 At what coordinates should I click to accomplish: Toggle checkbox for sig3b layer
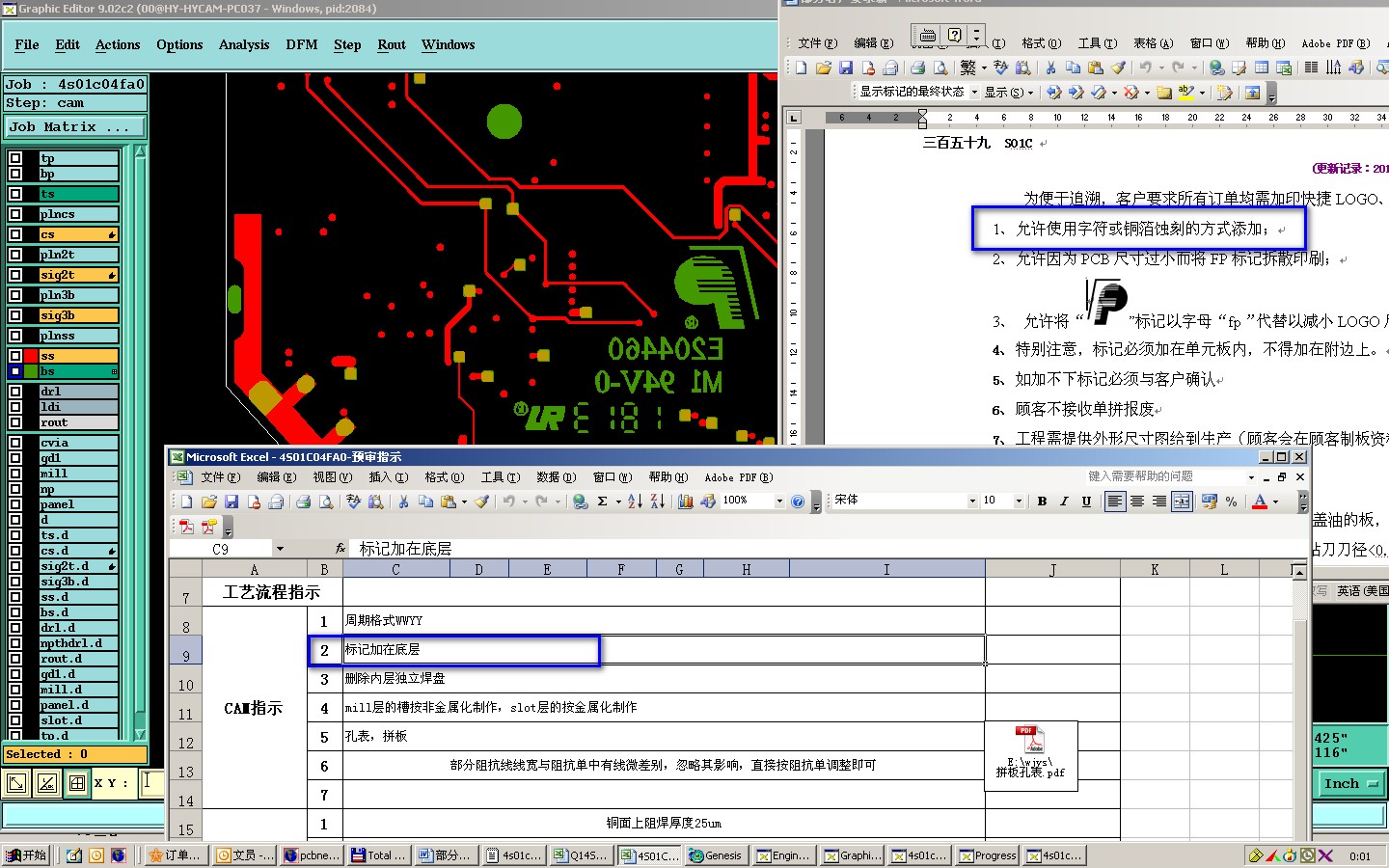14,315
